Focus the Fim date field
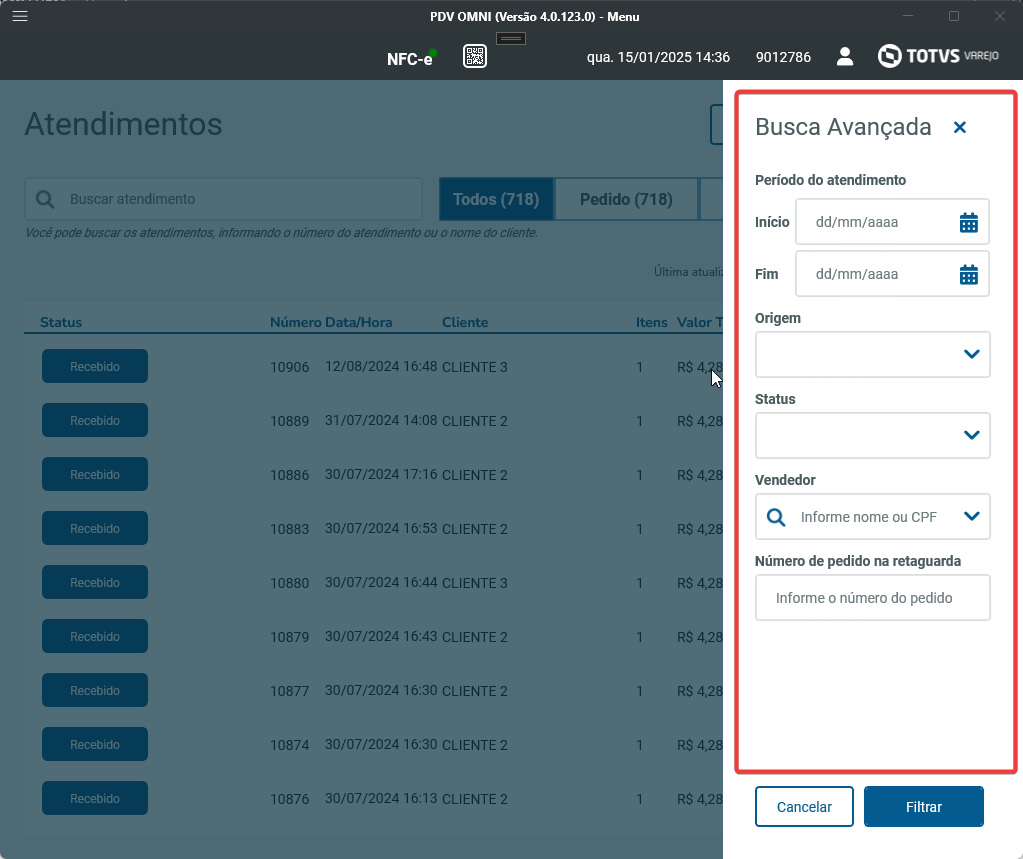The image size is (1023, 859). (x=892, y=274)
